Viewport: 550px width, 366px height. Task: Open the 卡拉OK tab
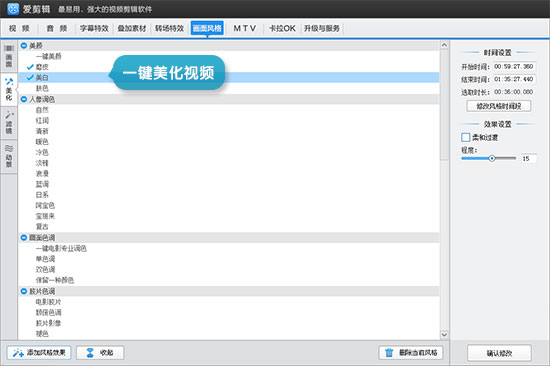(282, 28)
